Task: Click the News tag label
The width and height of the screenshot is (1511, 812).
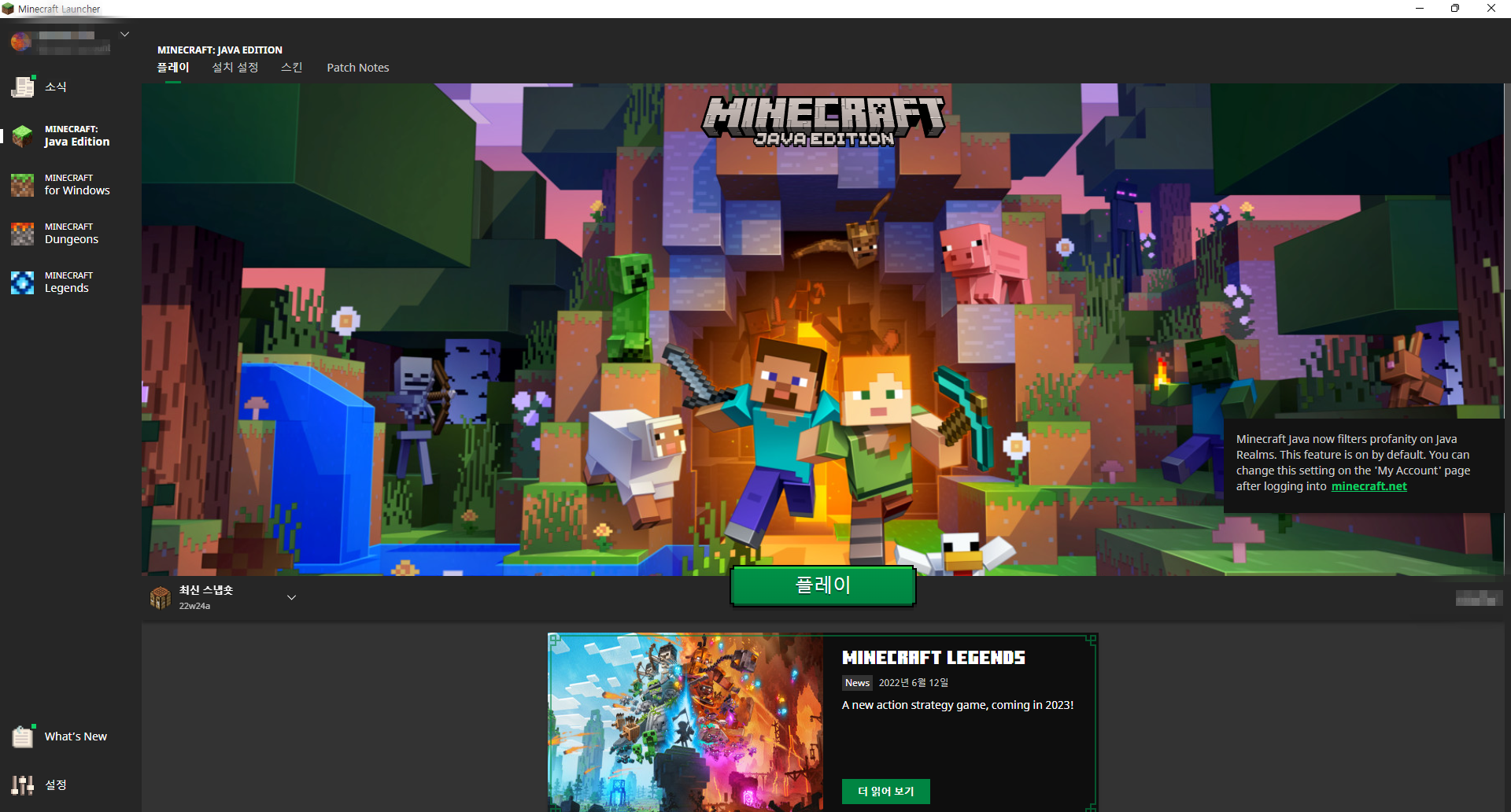Action: coord(857,683)
